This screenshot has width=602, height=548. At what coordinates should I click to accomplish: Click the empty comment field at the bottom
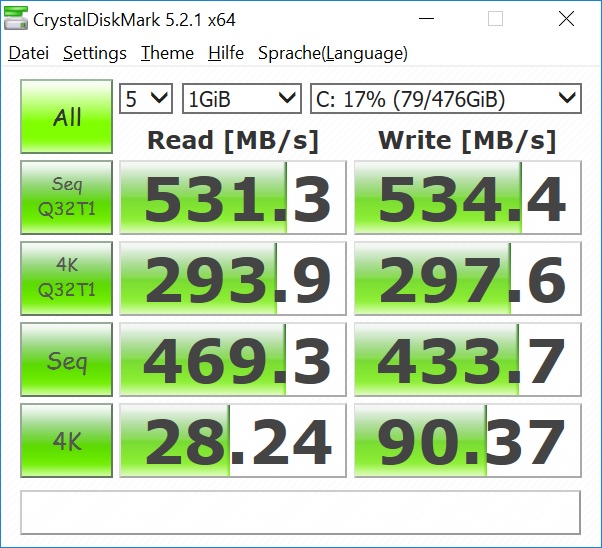301,512
